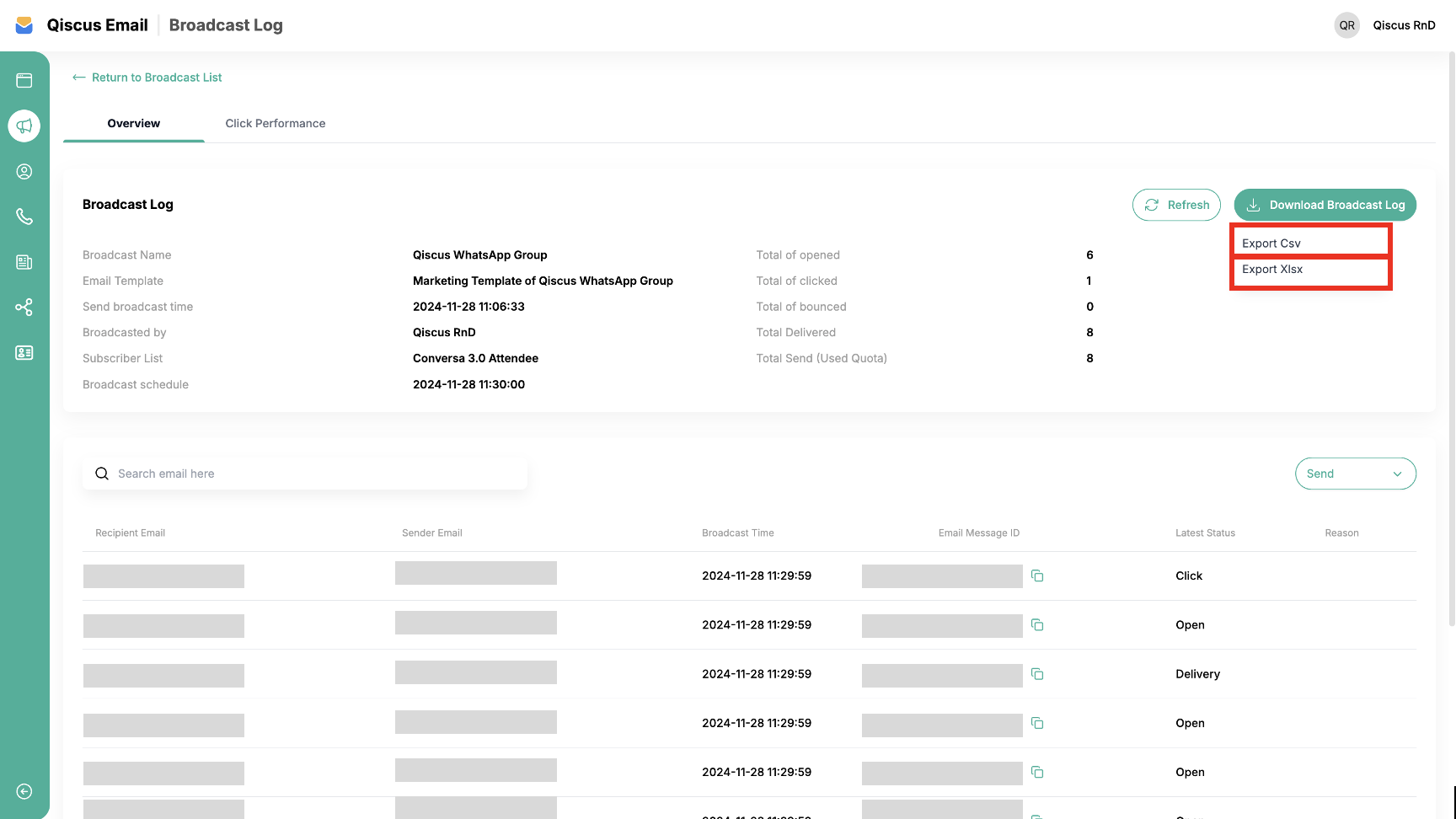Click the Email Message ID column header
Screen dimensions: 1456x819
click(x=979, y=533)
